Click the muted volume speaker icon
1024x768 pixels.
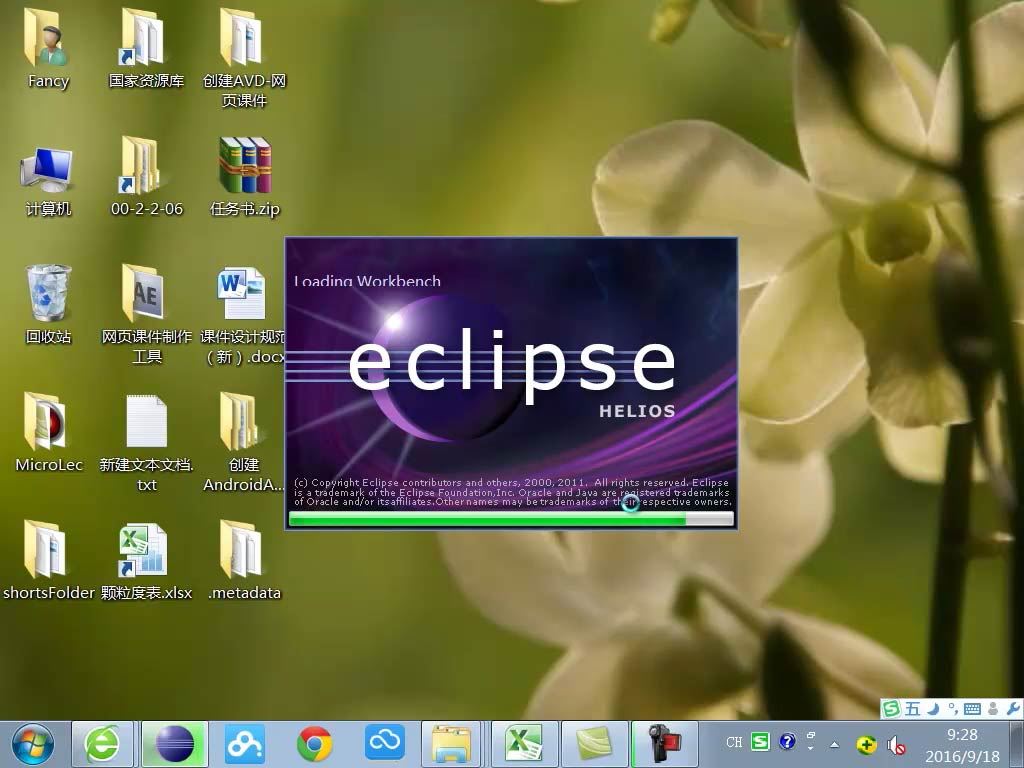[x=896, y=744]
